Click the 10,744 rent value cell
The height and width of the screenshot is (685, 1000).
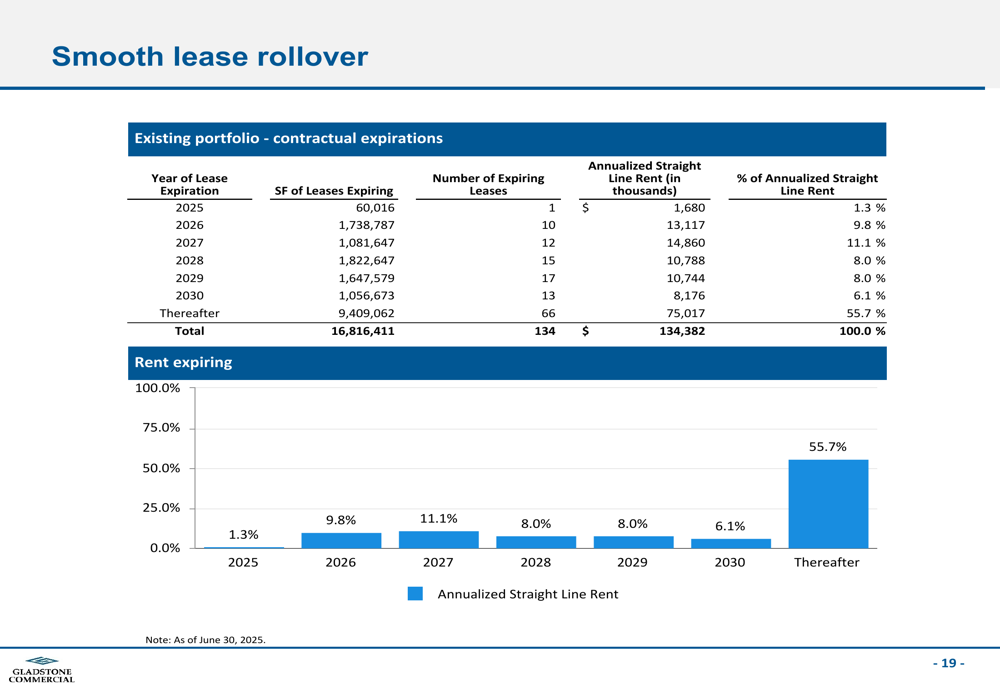pos(686,278)
